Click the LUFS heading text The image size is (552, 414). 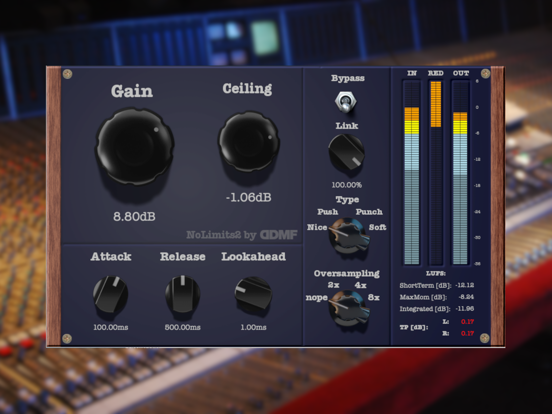436,273
